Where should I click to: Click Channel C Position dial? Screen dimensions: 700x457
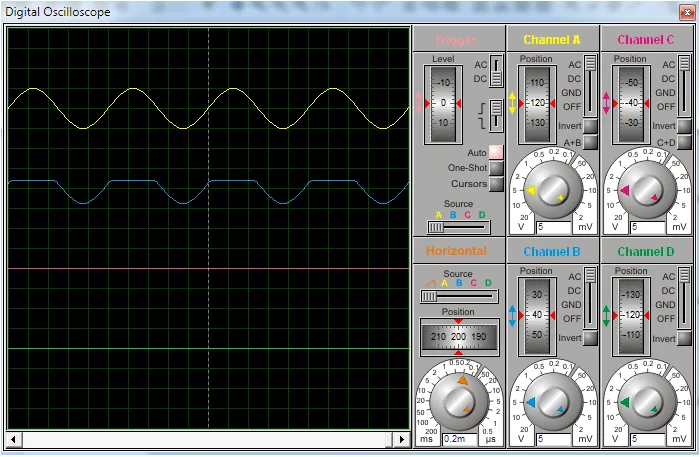click(x=631, y=104)
